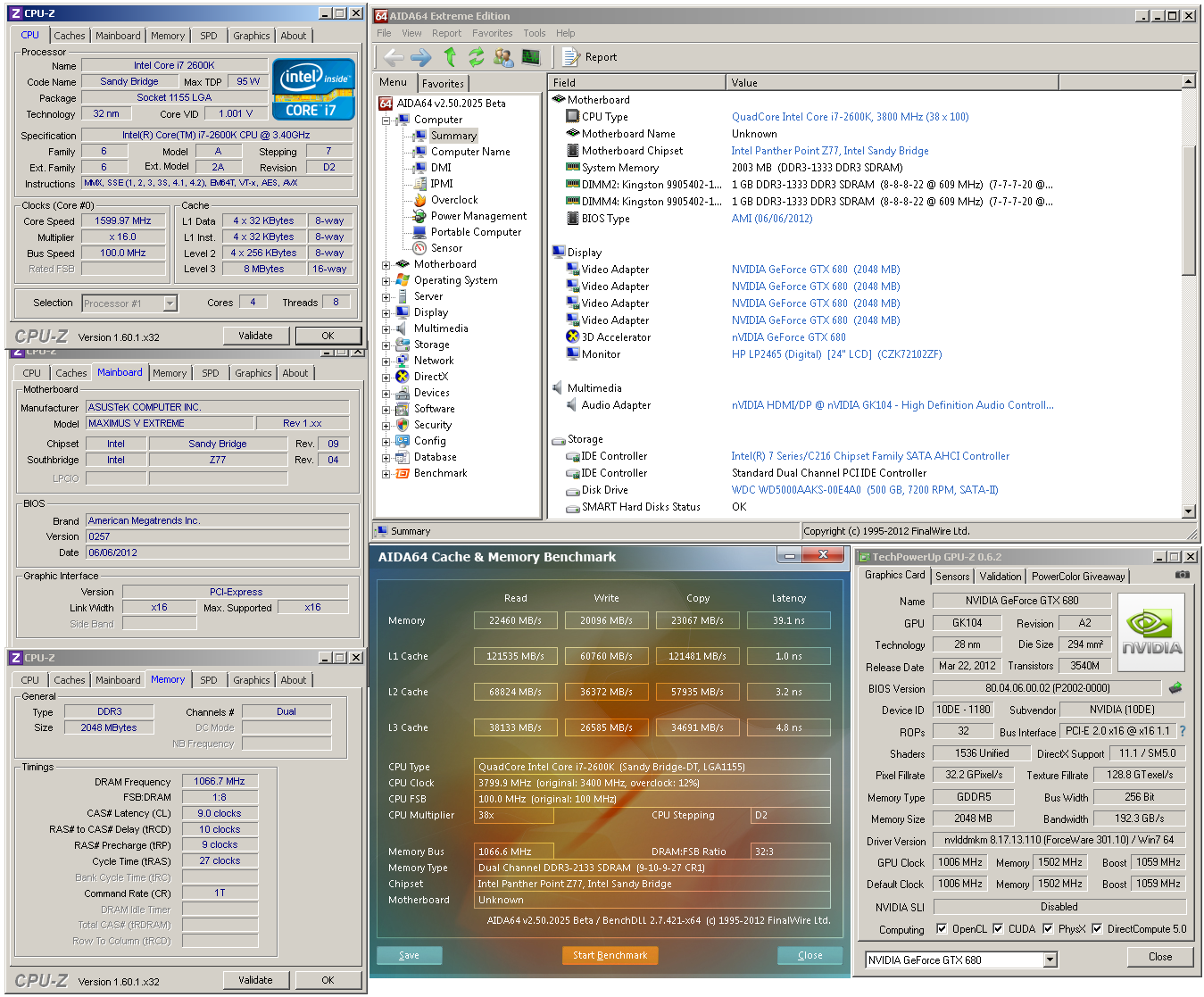
Task: Open the Tools menu in AIDA64
Action: click(x=535, y=33)
